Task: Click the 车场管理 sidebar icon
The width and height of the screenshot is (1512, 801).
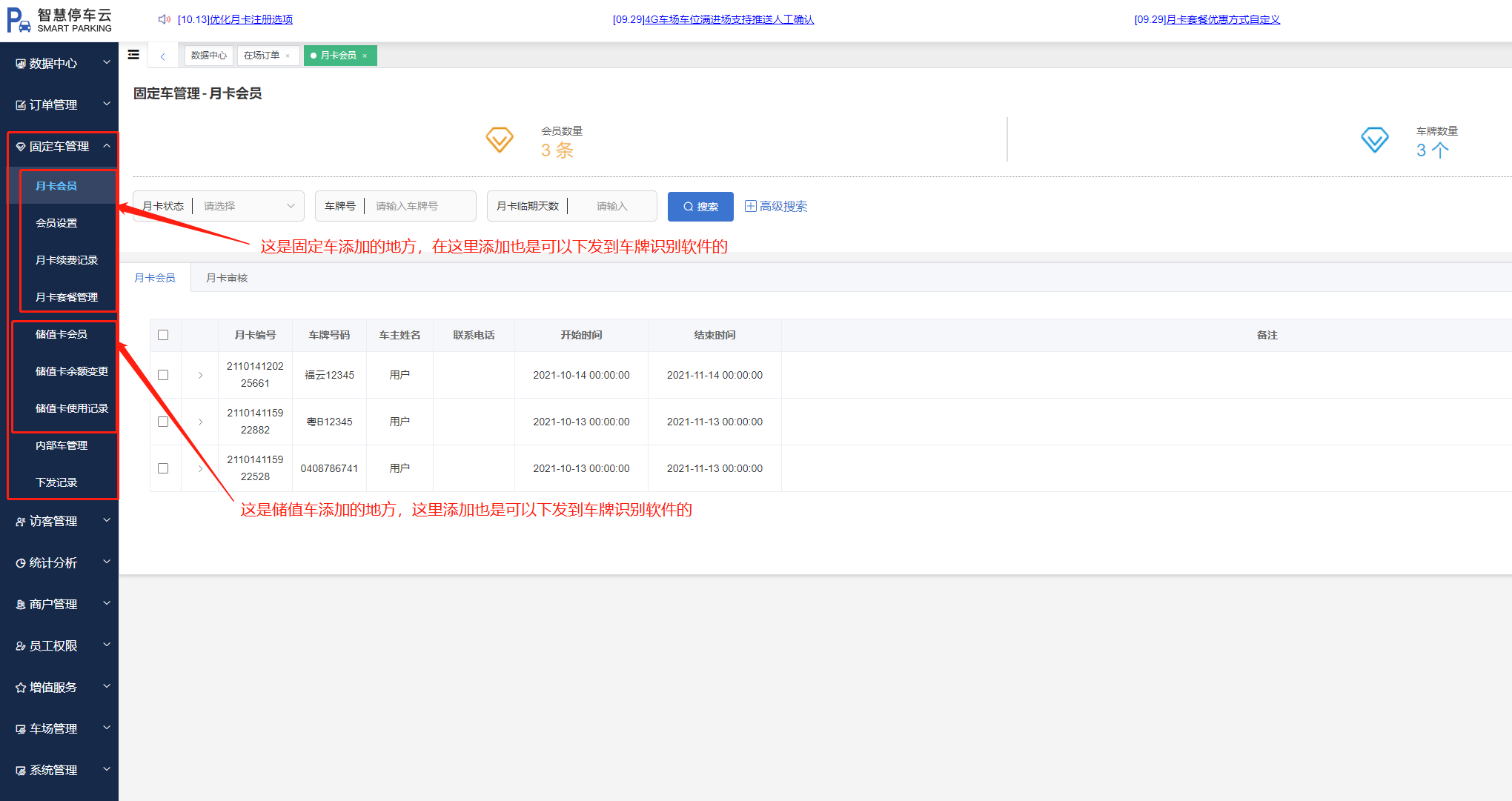Action: point(21,729)
